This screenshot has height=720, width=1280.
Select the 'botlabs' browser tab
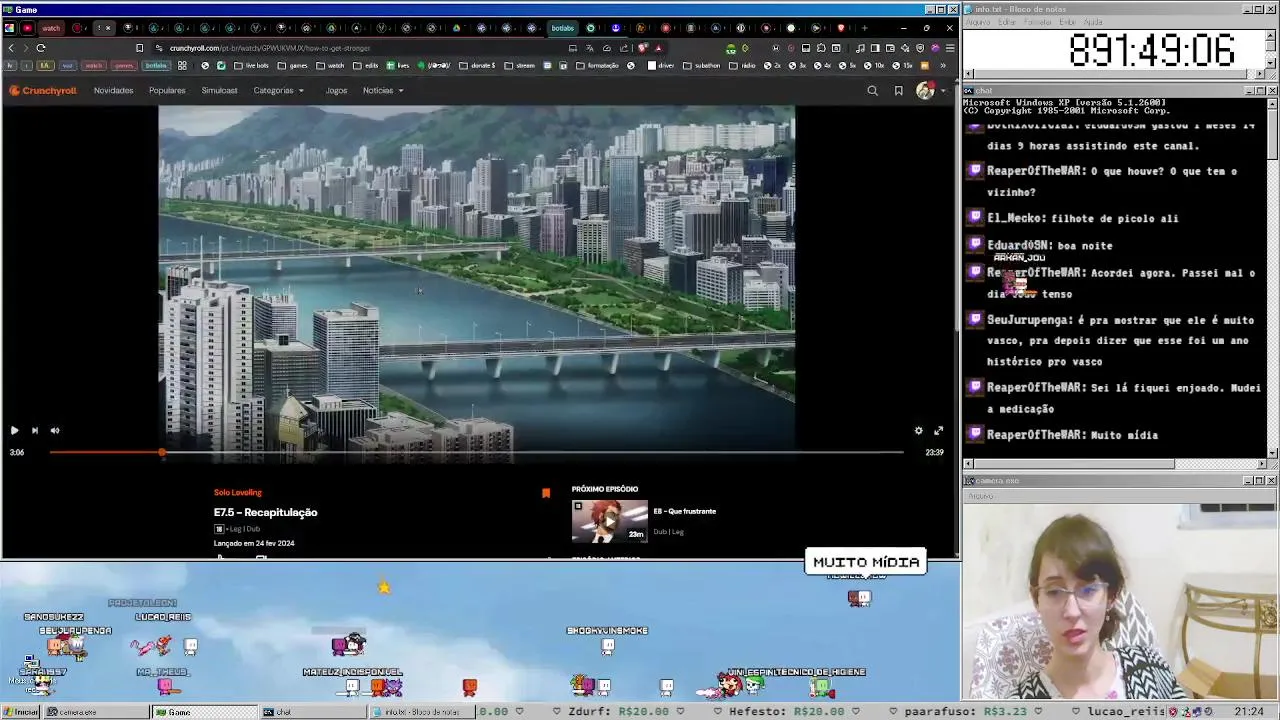pyautogui.click(x=563, y=28)
